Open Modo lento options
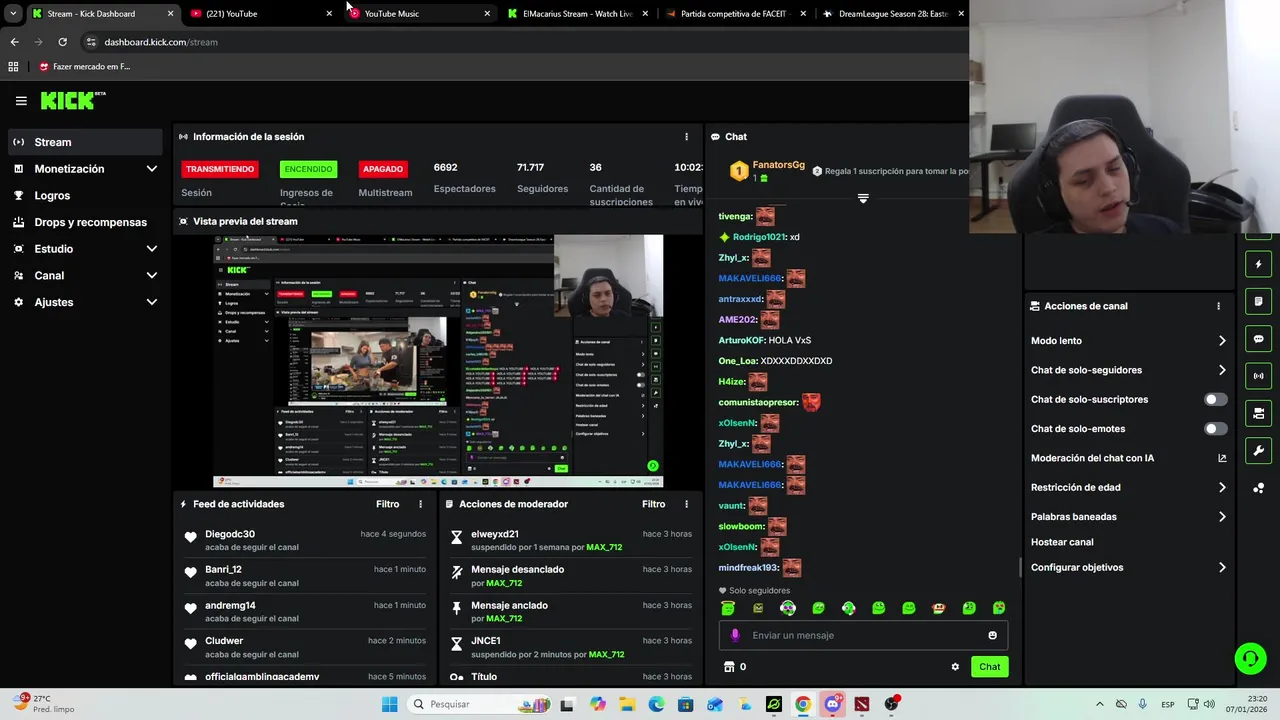This screenshot has height=720, width=1280. (1128, 341)
